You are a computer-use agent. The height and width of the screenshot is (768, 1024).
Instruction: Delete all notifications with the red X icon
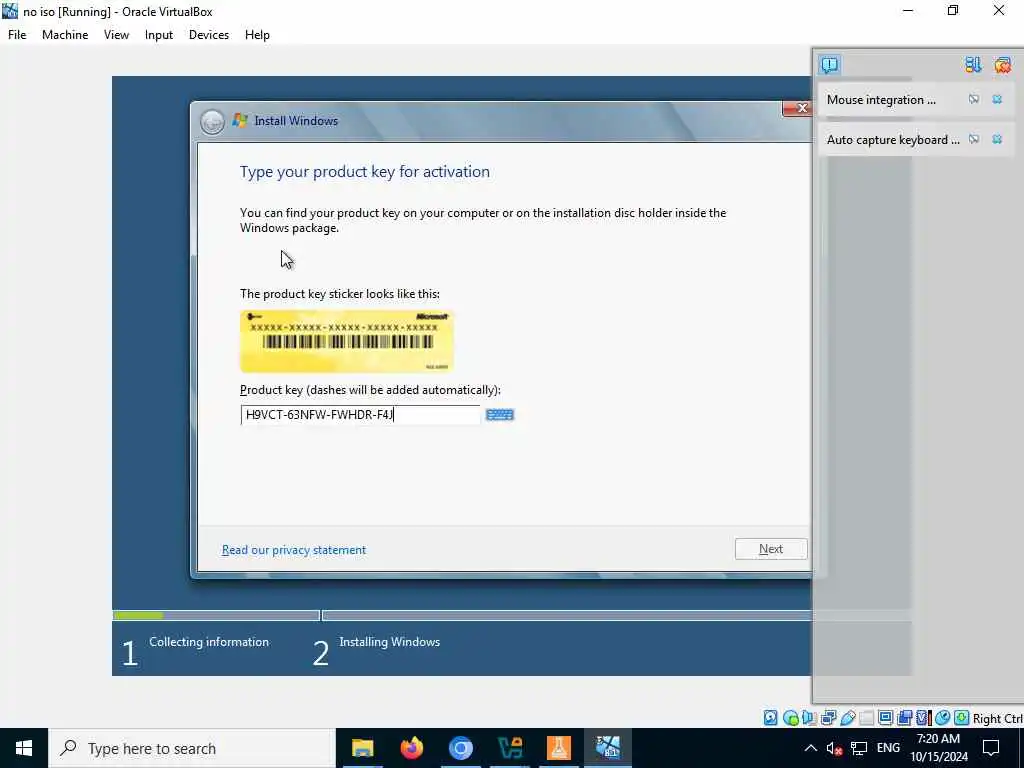click(x=1002, y=65)
